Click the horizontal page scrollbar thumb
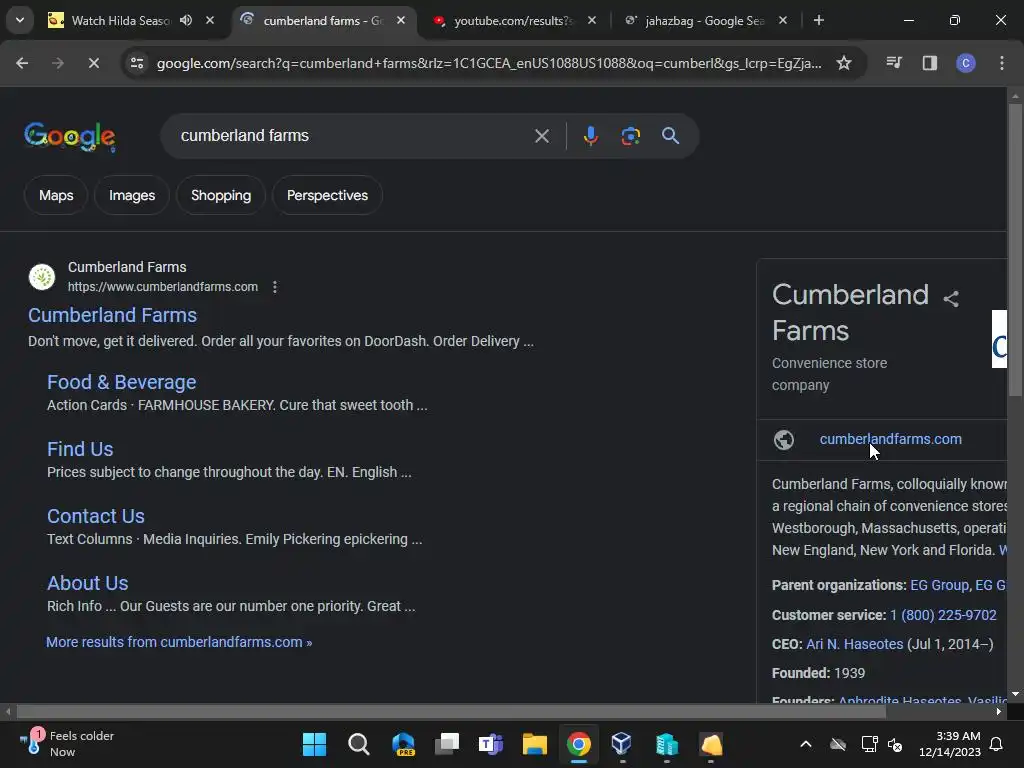 tap(451, 712)
